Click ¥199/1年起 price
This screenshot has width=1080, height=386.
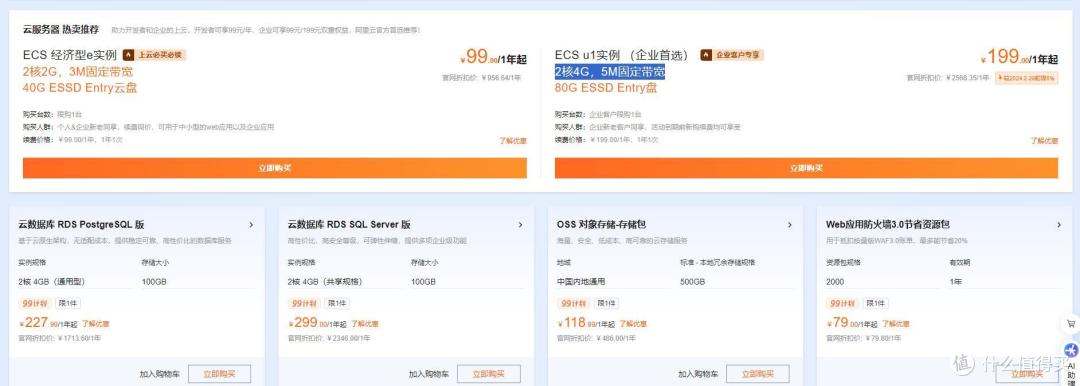tap(1020, 57)
